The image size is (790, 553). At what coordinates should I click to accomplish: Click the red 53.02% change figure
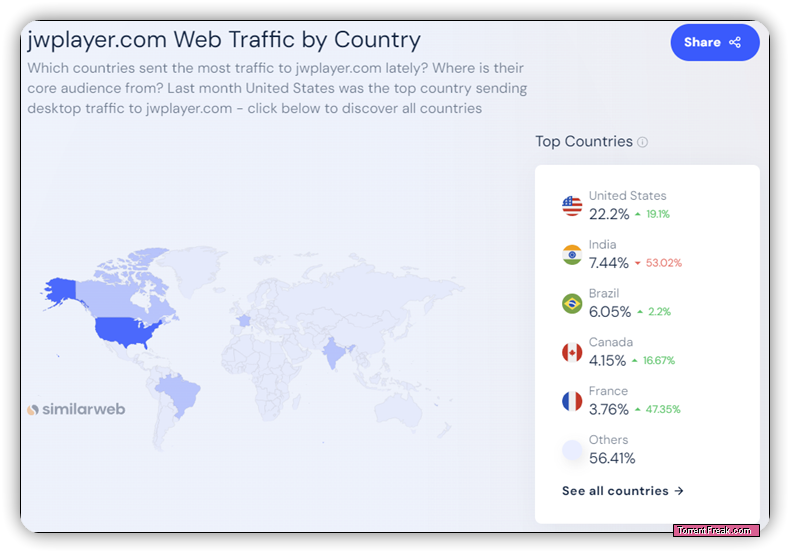tap(664, 263)
